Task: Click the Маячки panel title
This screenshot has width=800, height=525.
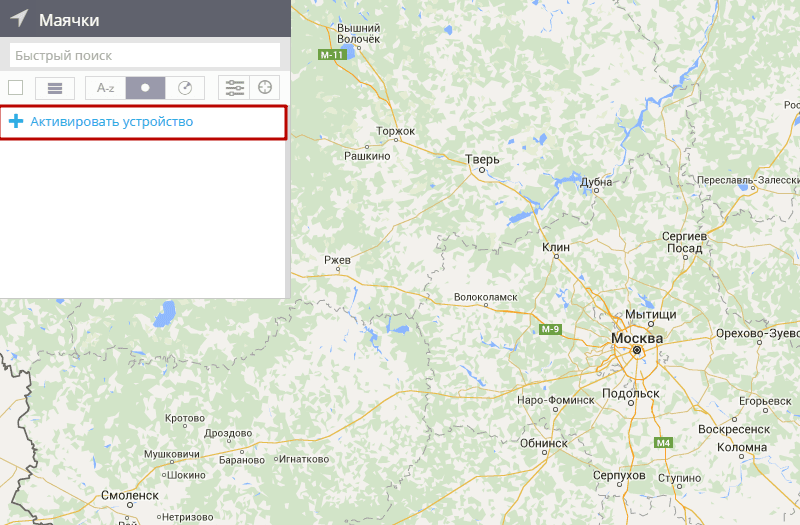Action: coord(69,20)
